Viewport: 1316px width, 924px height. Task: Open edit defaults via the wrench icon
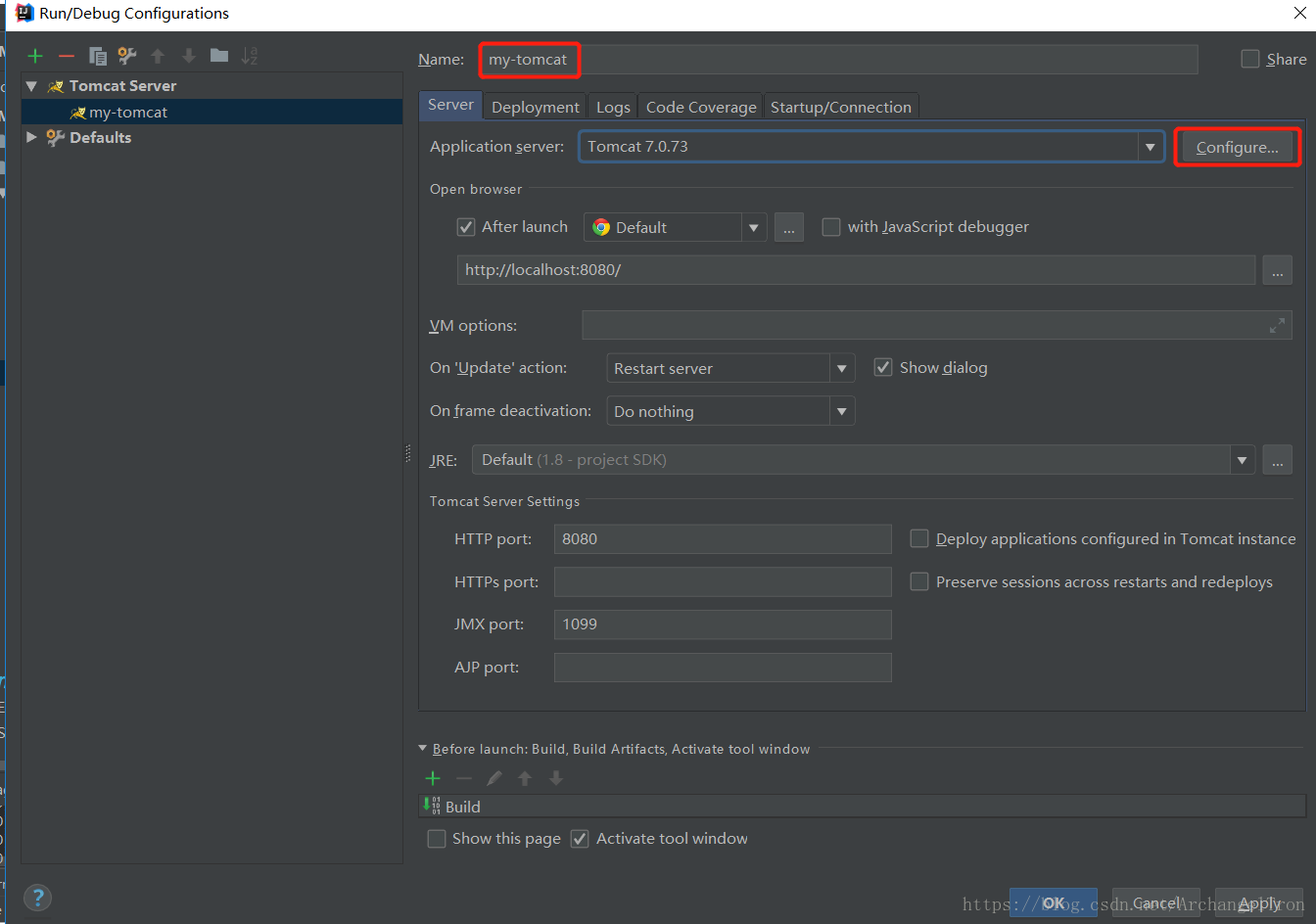(x=127, y=56)
